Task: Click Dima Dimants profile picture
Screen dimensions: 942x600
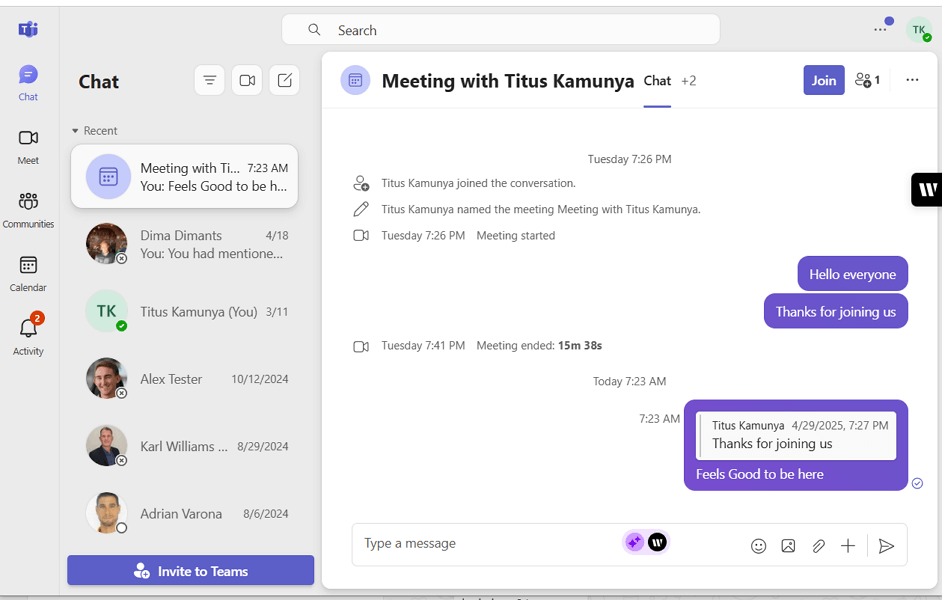Action: pos(106,243)
